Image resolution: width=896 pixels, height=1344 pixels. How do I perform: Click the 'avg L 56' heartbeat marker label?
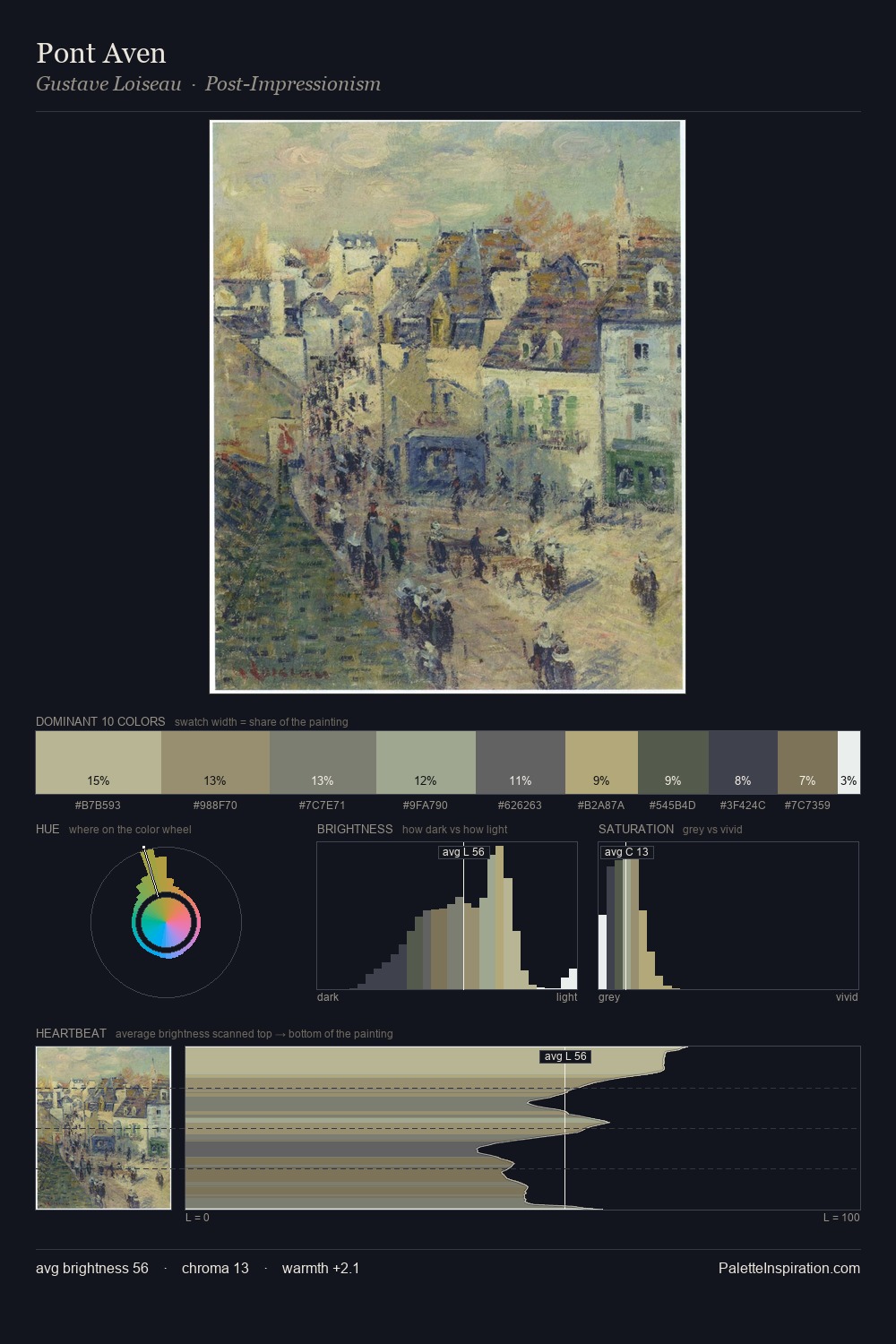pos(565,1056)
